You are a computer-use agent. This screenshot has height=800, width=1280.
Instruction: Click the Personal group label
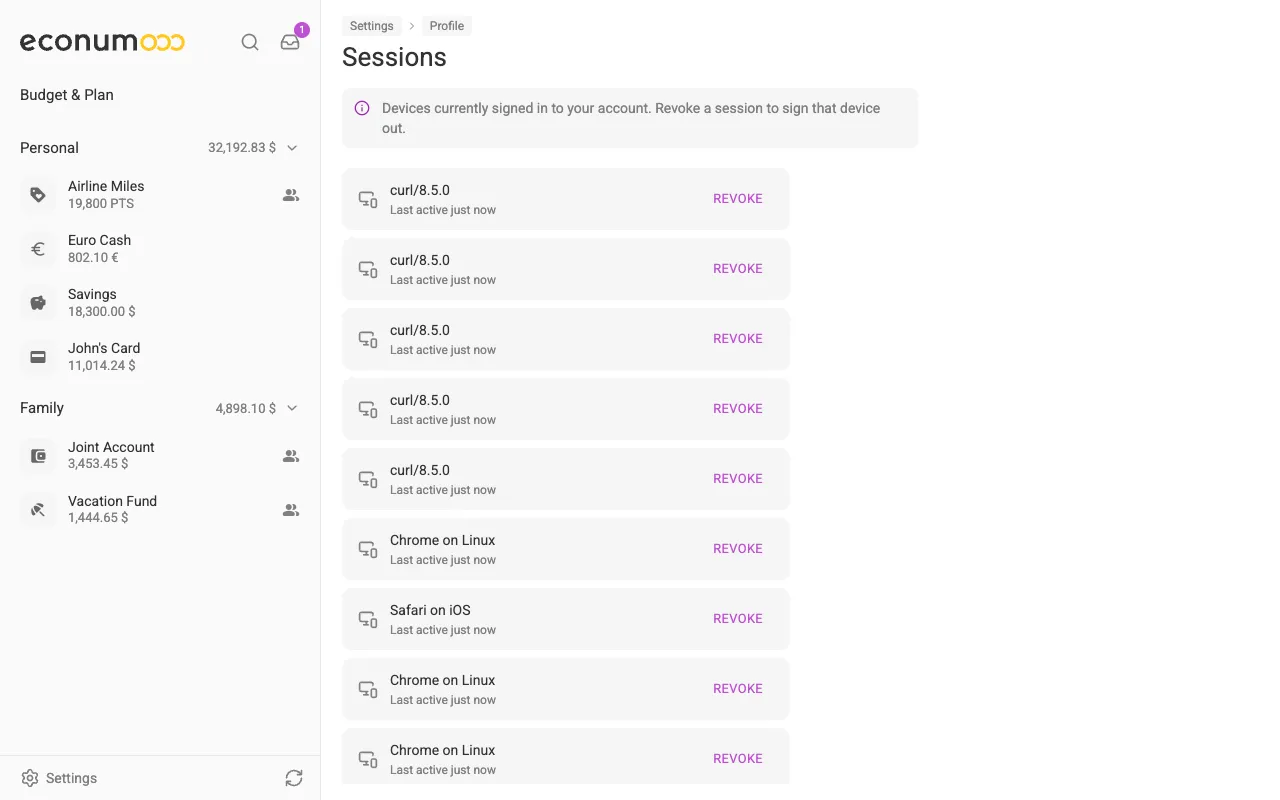click(49, 148)
